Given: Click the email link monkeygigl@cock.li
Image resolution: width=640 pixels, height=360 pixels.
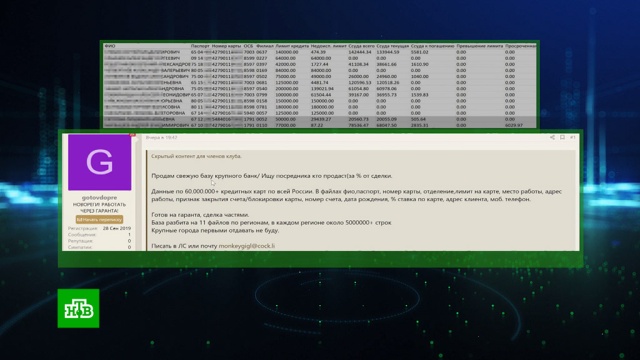Looking at the screenshot, I should pyautogui.click(x=247, y=246).
